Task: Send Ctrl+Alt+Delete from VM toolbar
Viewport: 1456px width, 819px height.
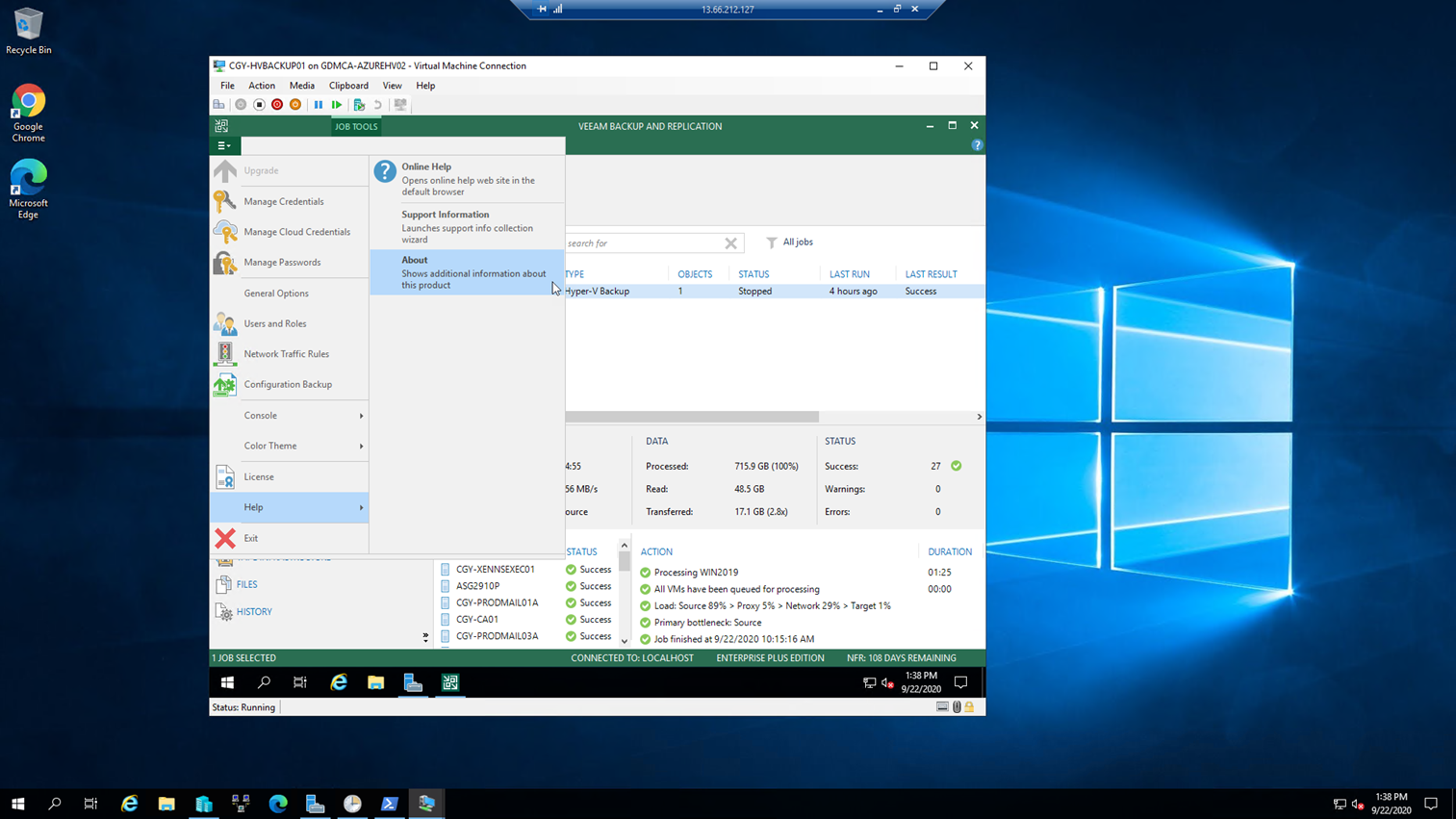Action: click(x=219, y=105)
